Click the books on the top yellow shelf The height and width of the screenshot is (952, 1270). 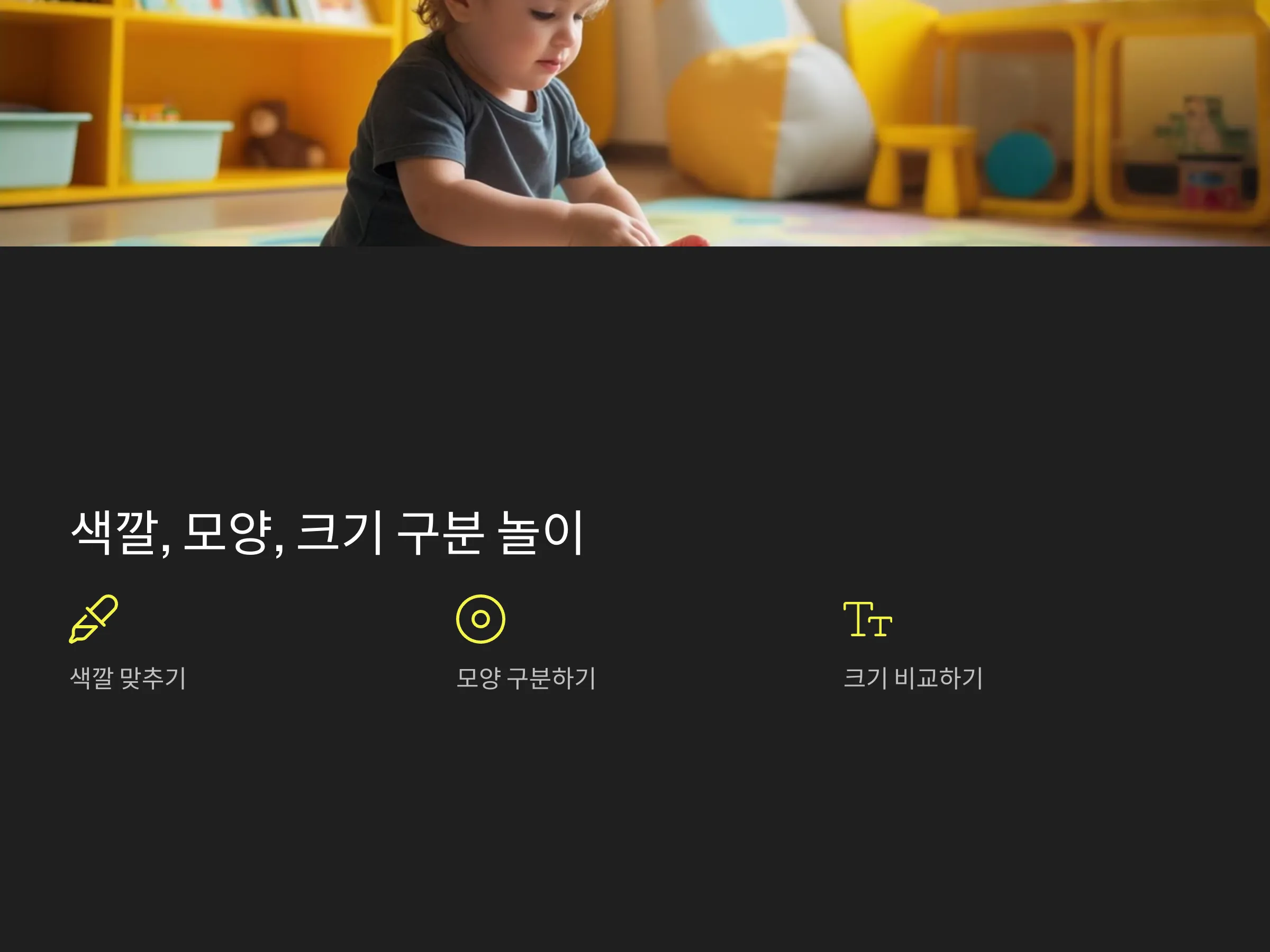(x=252, y=11)
